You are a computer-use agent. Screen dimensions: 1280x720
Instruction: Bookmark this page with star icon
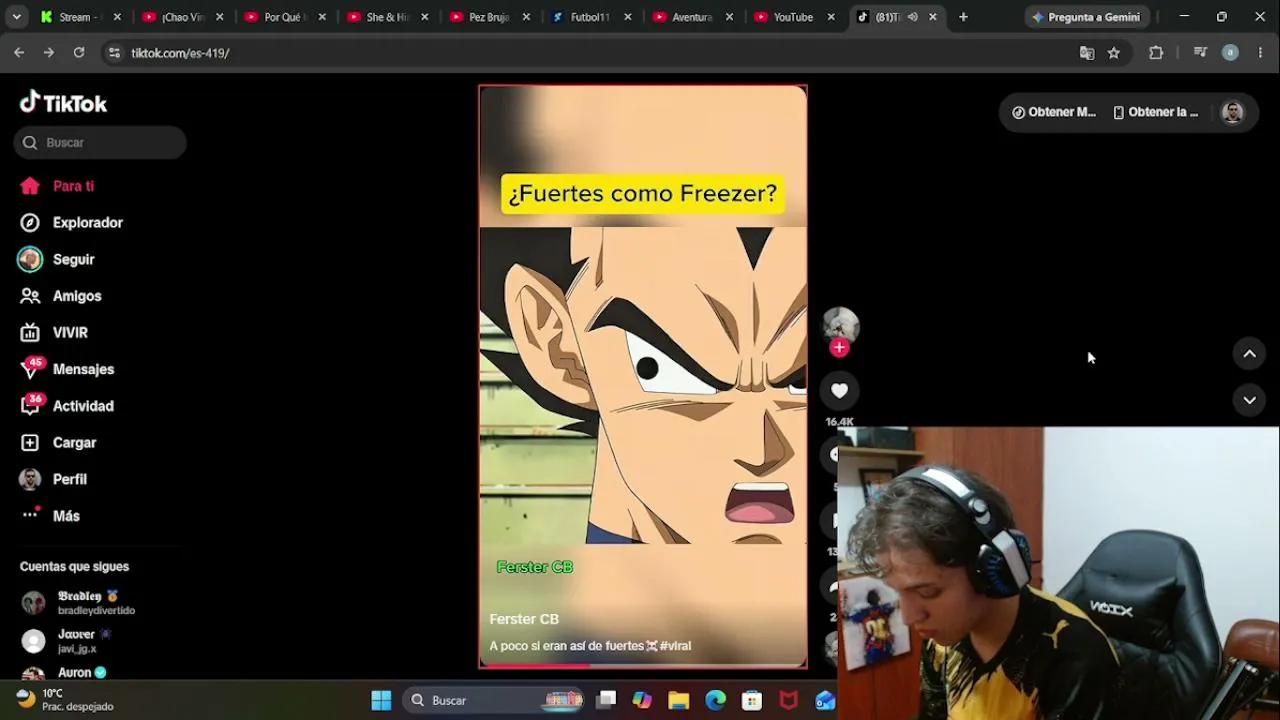[1114, 53]
